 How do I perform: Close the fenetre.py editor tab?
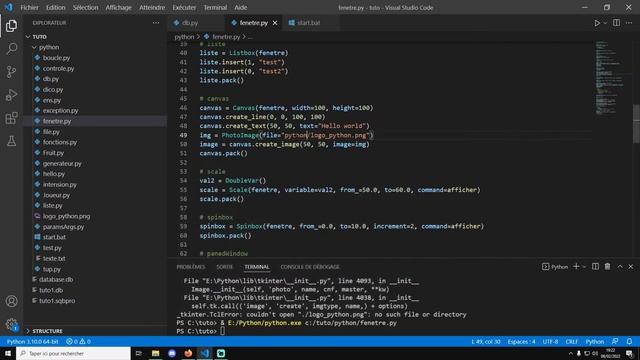click(x=275, y=23)
